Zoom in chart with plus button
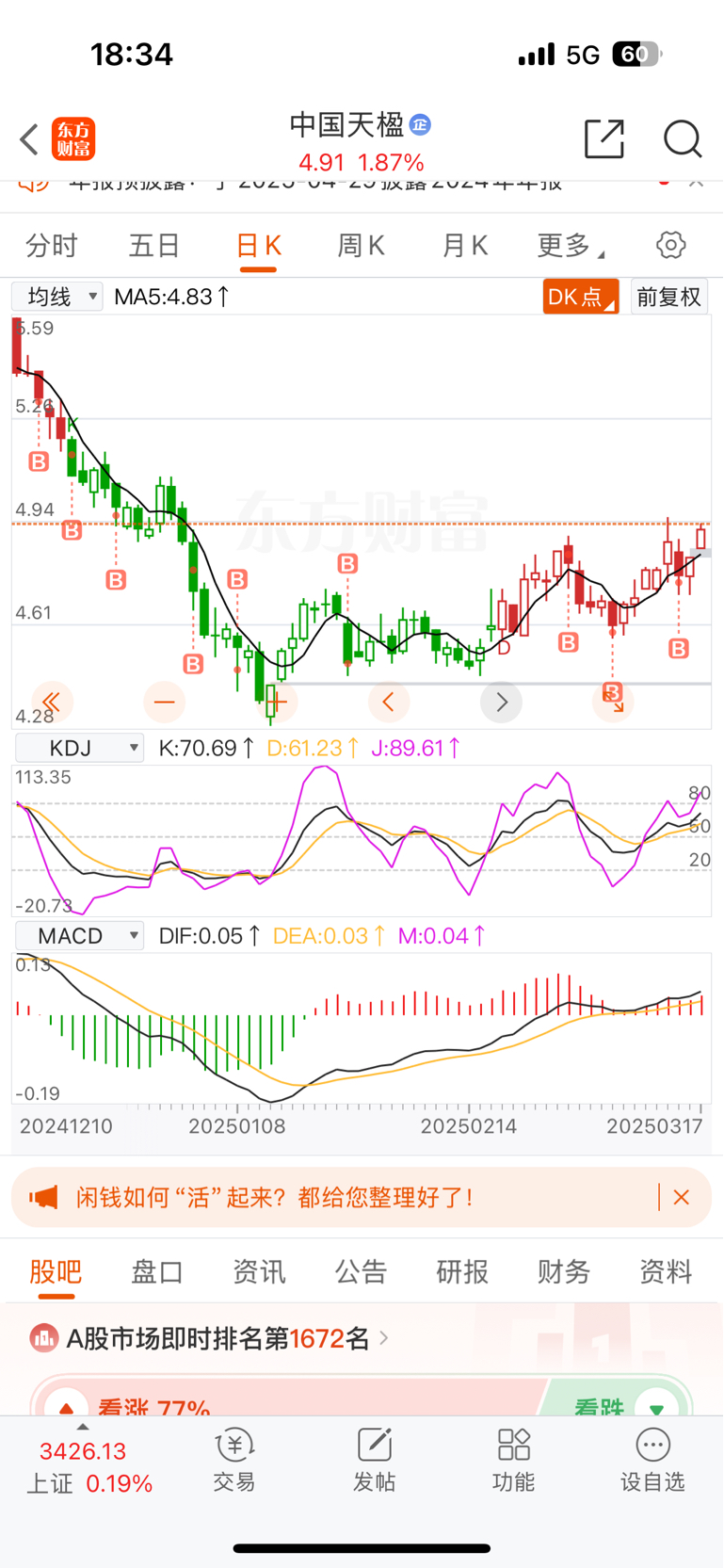The image size is (724, 1568). 277,702
